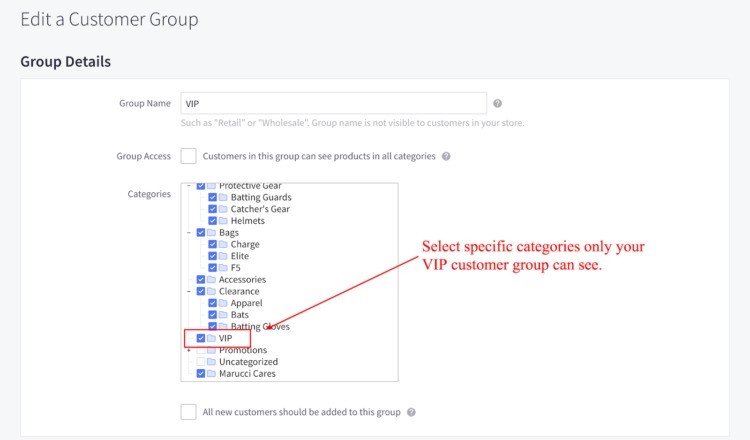This screenshot has height=440, width=750.
Task: Collapse the Clearance category branch
Action: pos(188,292)
